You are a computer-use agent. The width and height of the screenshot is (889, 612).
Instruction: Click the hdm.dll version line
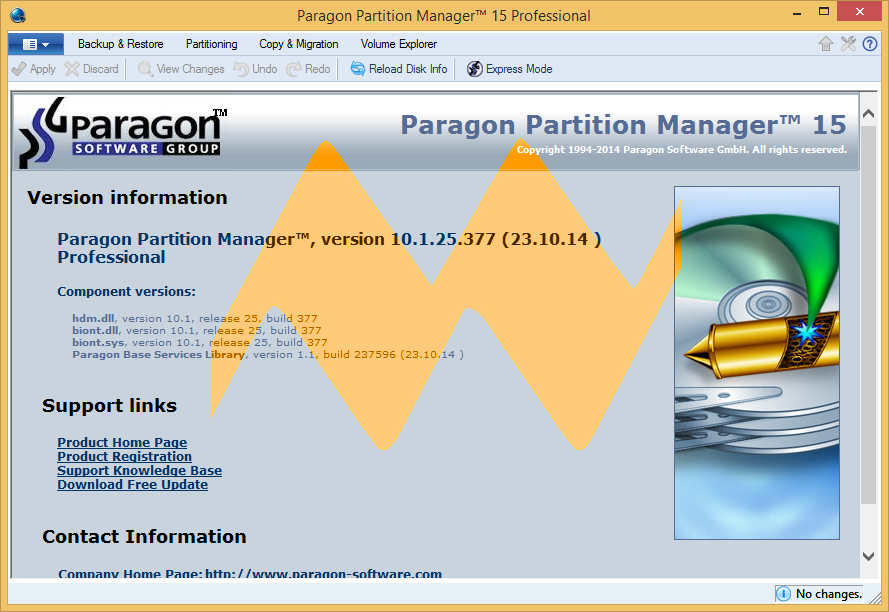[194, 318]
